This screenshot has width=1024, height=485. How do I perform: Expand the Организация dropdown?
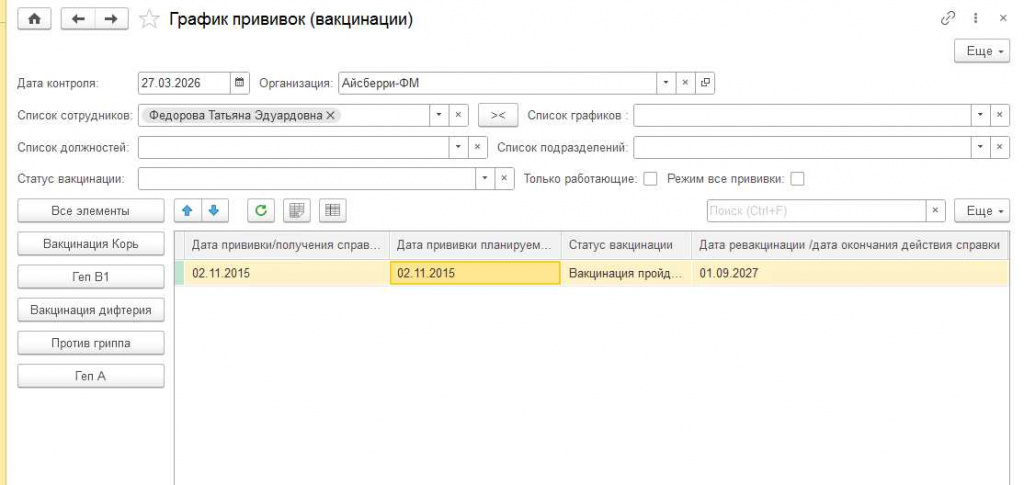(x=665, y=83)
